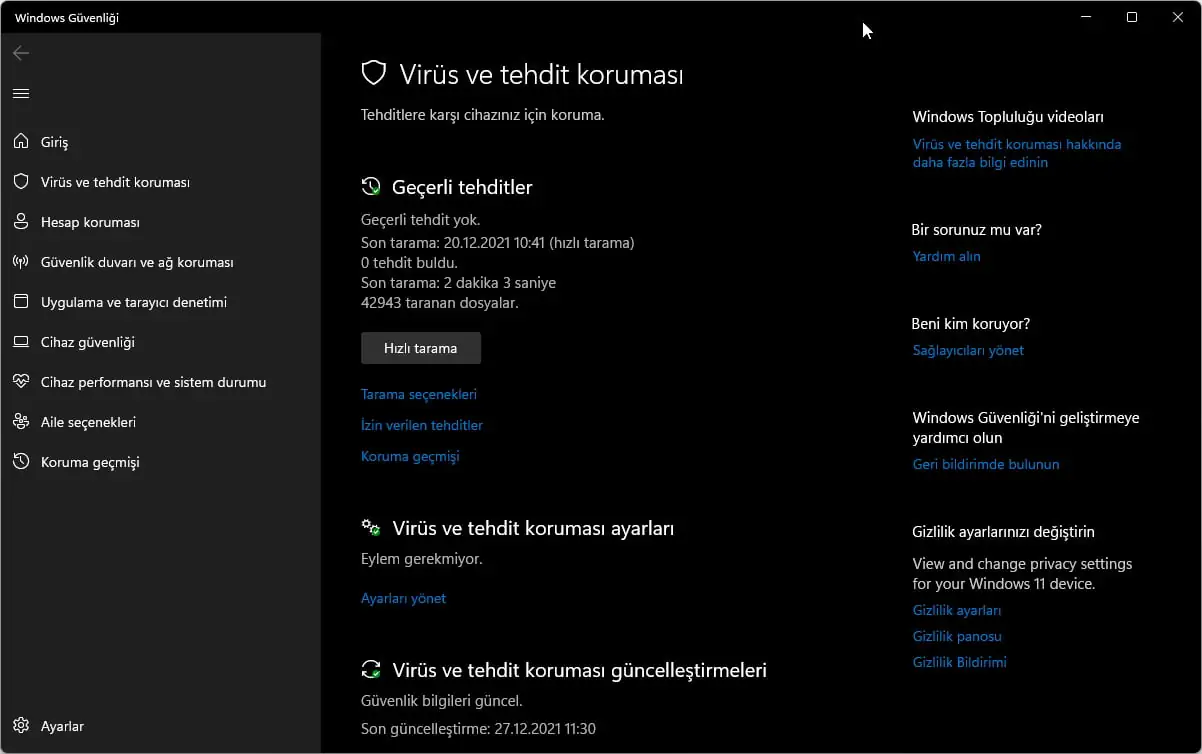Open the Ayarlar gear at sidebar bottom
The width and height of the screenshot is (1202, 754).
pyautogui.click(x=21, y=726)
